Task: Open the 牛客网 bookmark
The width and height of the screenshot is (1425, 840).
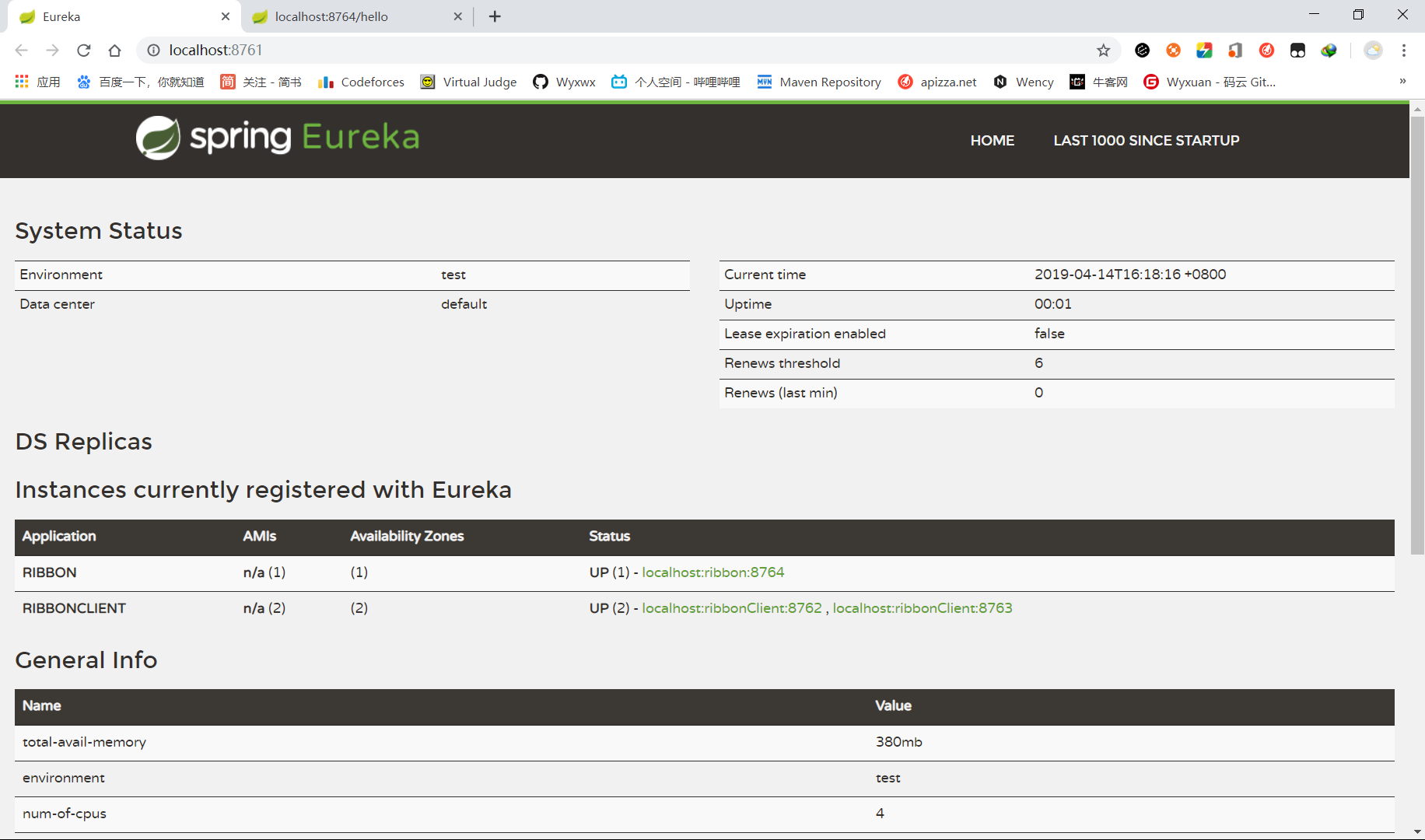Action: 1098,82
